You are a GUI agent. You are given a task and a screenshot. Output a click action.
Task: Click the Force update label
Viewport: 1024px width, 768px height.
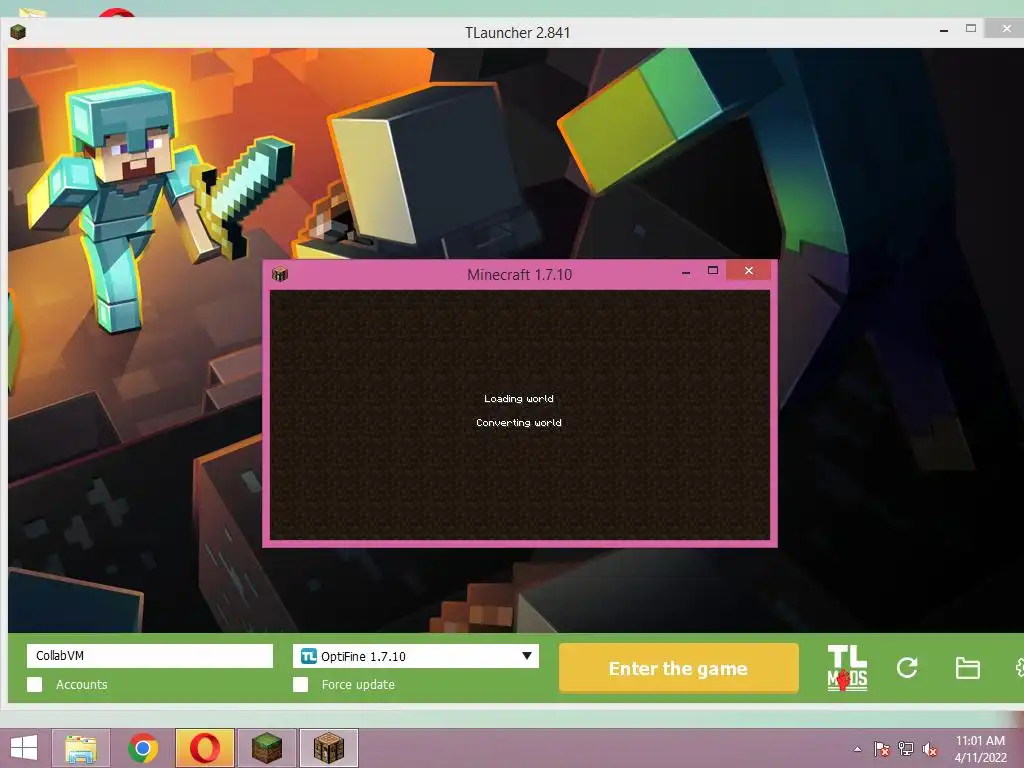358,684
